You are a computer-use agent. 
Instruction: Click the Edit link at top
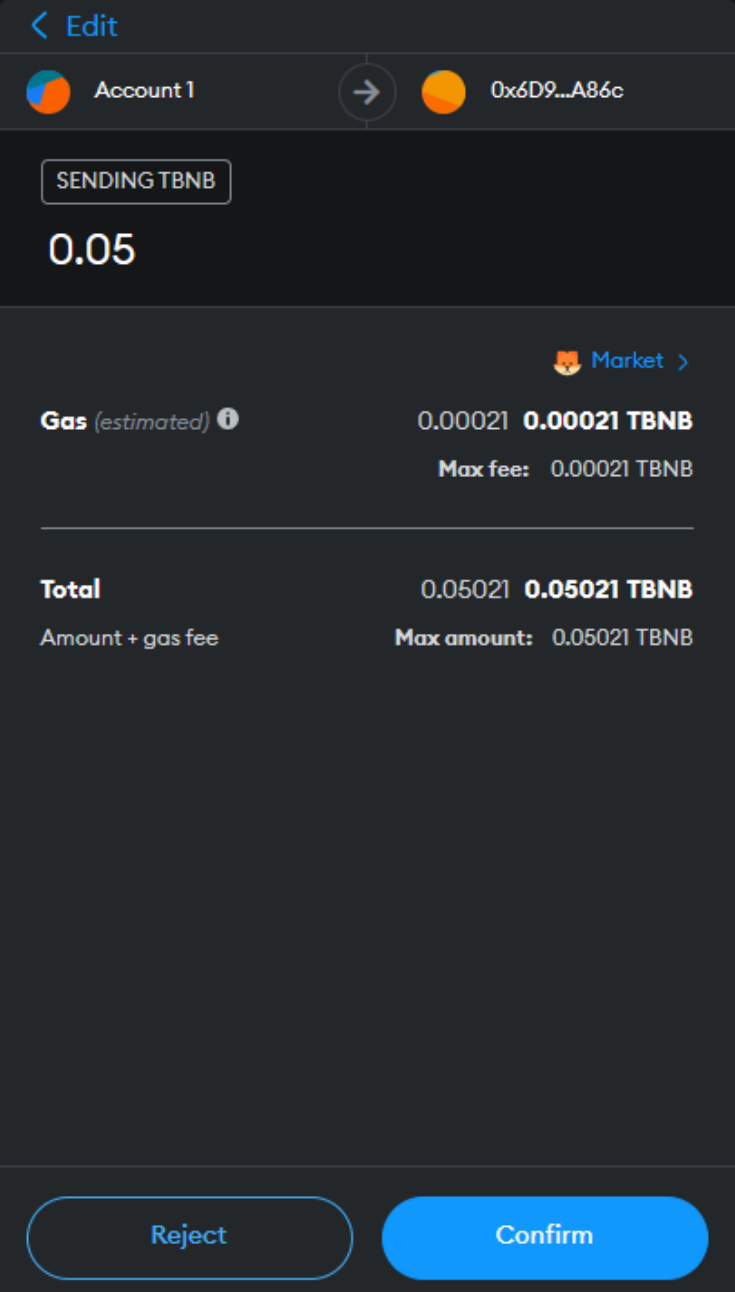pos(91,25)
